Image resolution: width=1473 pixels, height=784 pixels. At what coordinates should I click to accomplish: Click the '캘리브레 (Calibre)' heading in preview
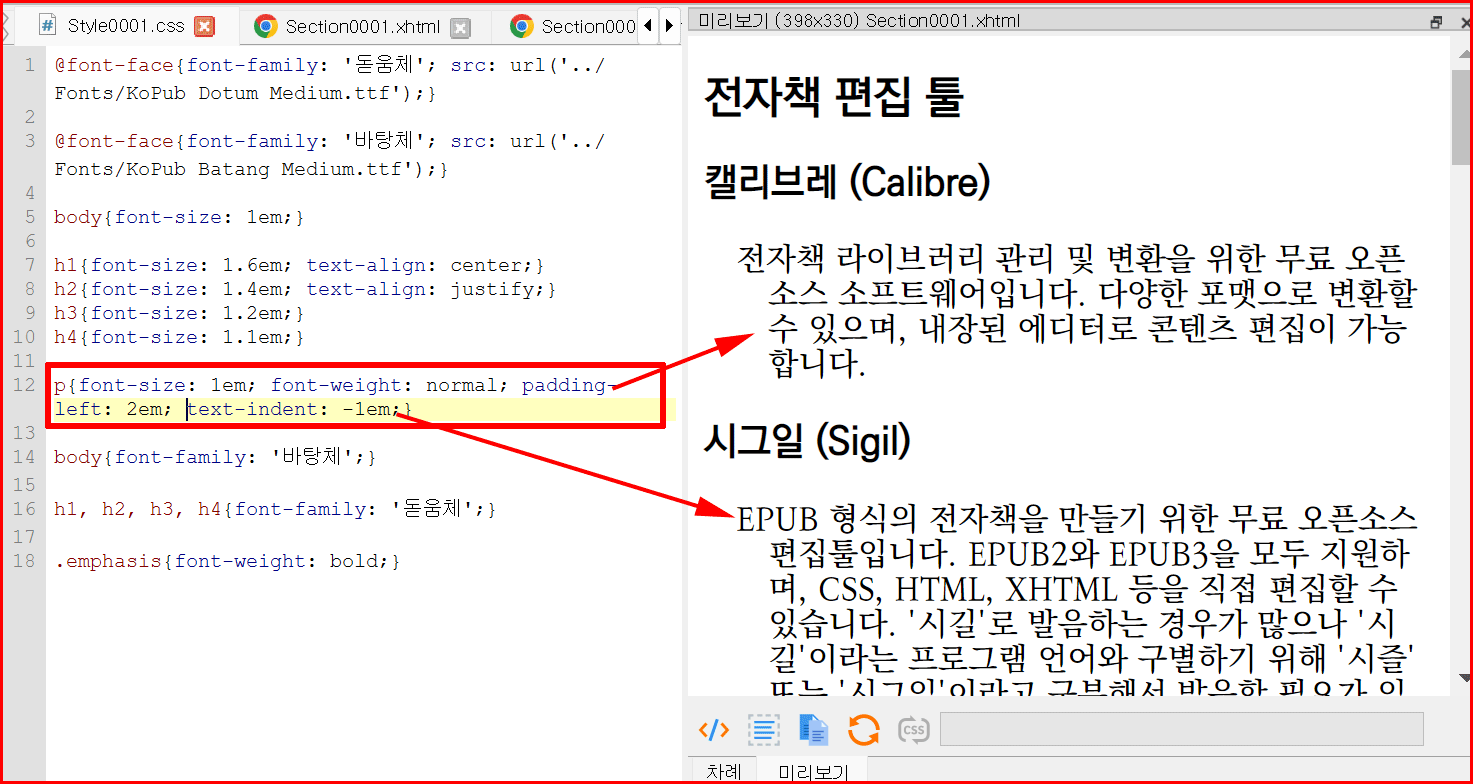(848, 182)
